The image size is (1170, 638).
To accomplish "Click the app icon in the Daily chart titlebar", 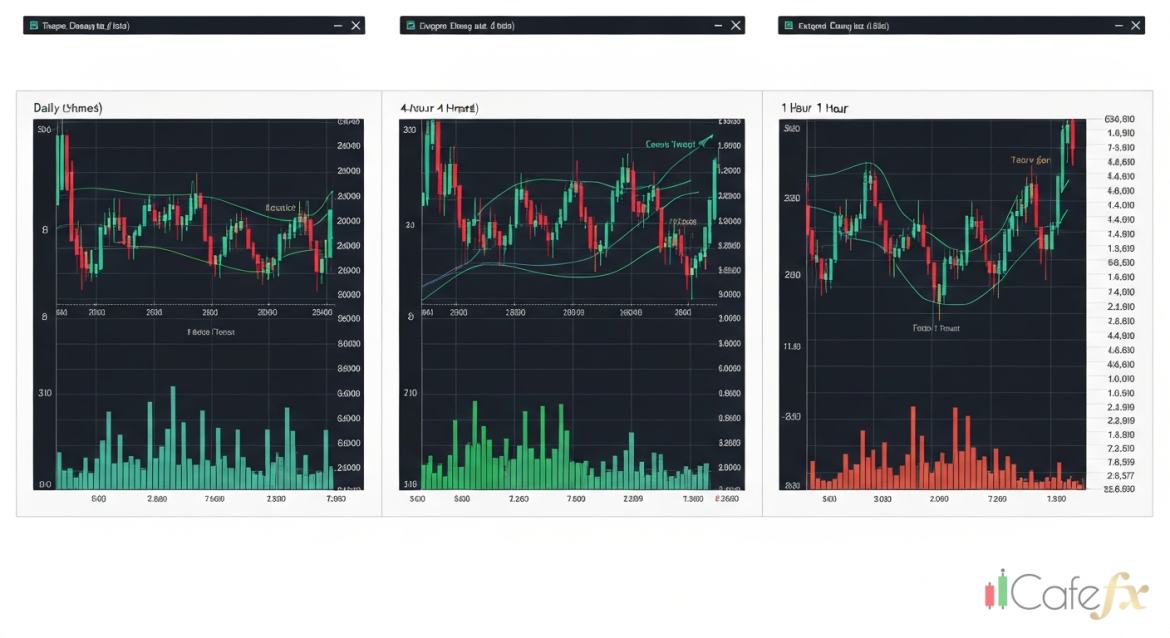I will click(x=34, y=25).
